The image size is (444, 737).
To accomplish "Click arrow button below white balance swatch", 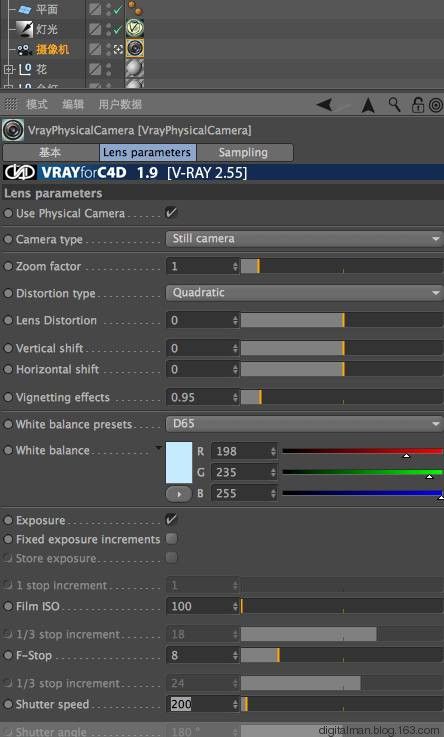I will click(179, 494).
